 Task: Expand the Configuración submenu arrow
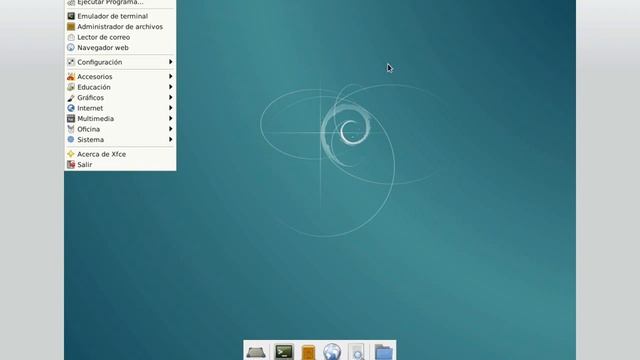click(170, 62)
